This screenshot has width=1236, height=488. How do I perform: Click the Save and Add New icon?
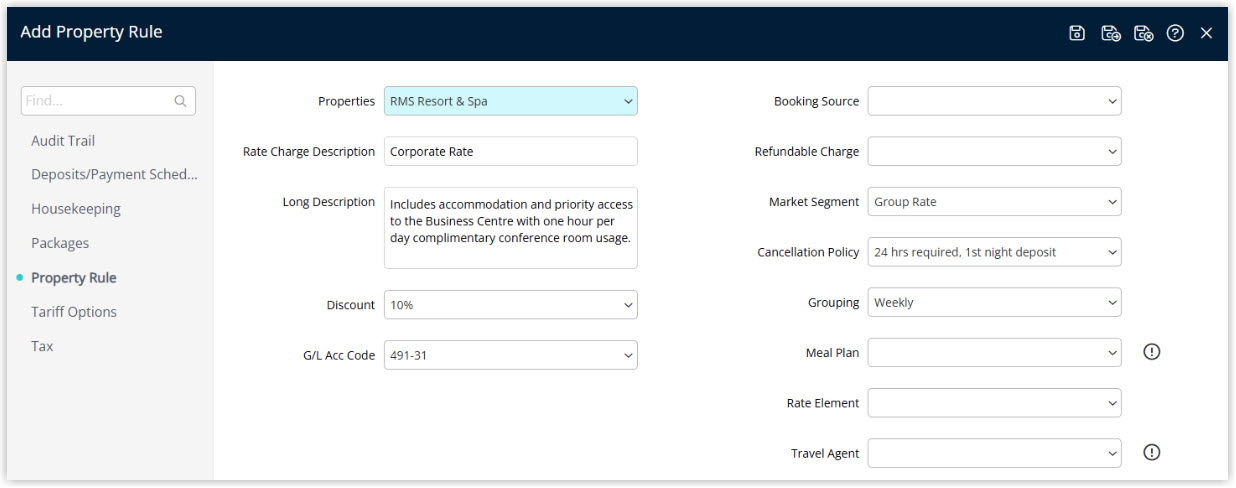click(1111, 33)
